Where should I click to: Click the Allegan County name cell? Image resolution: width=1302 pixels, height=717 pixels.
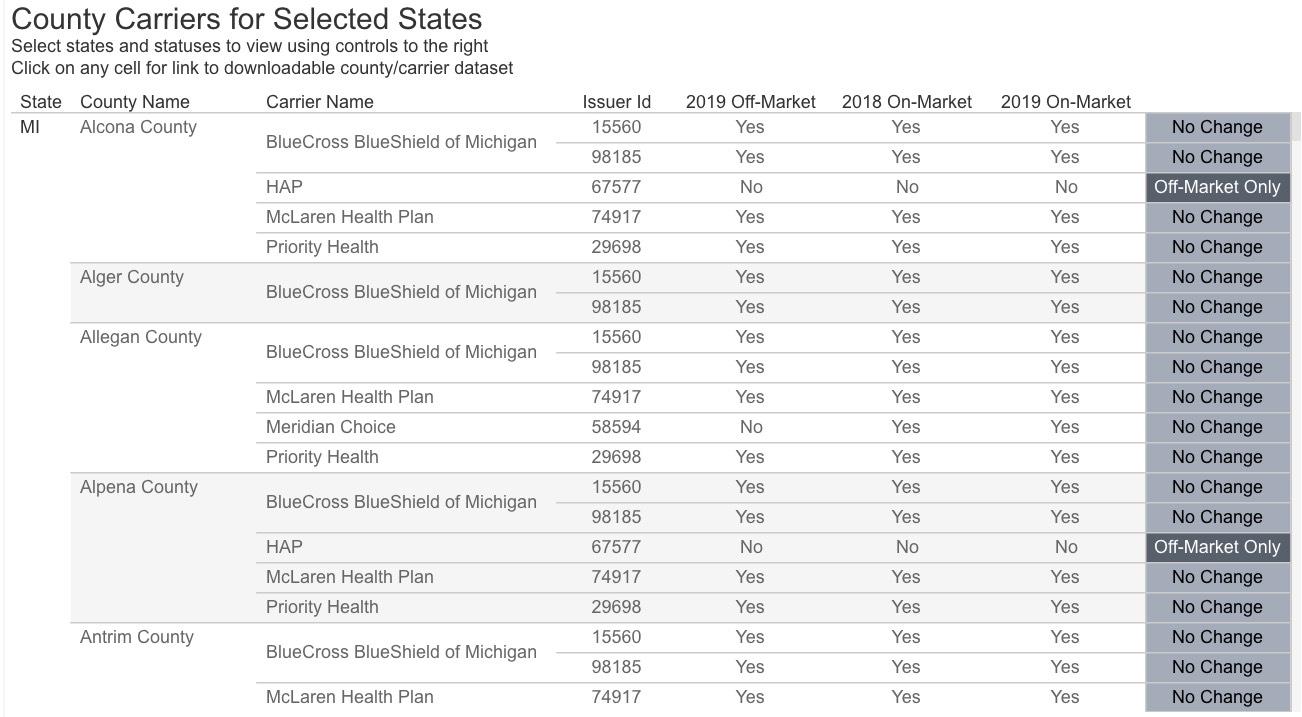pyautogui.click(x=140, y=337)
